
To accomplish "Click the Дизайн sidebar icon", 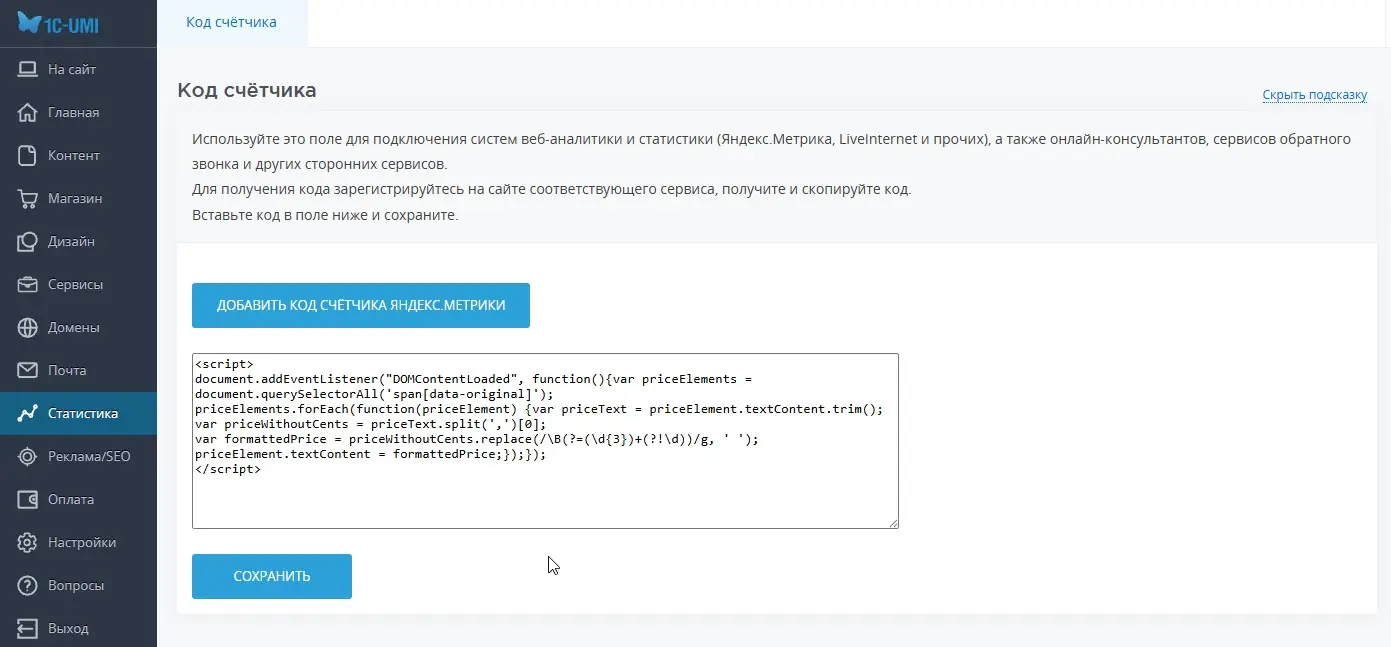I will 28,241.
